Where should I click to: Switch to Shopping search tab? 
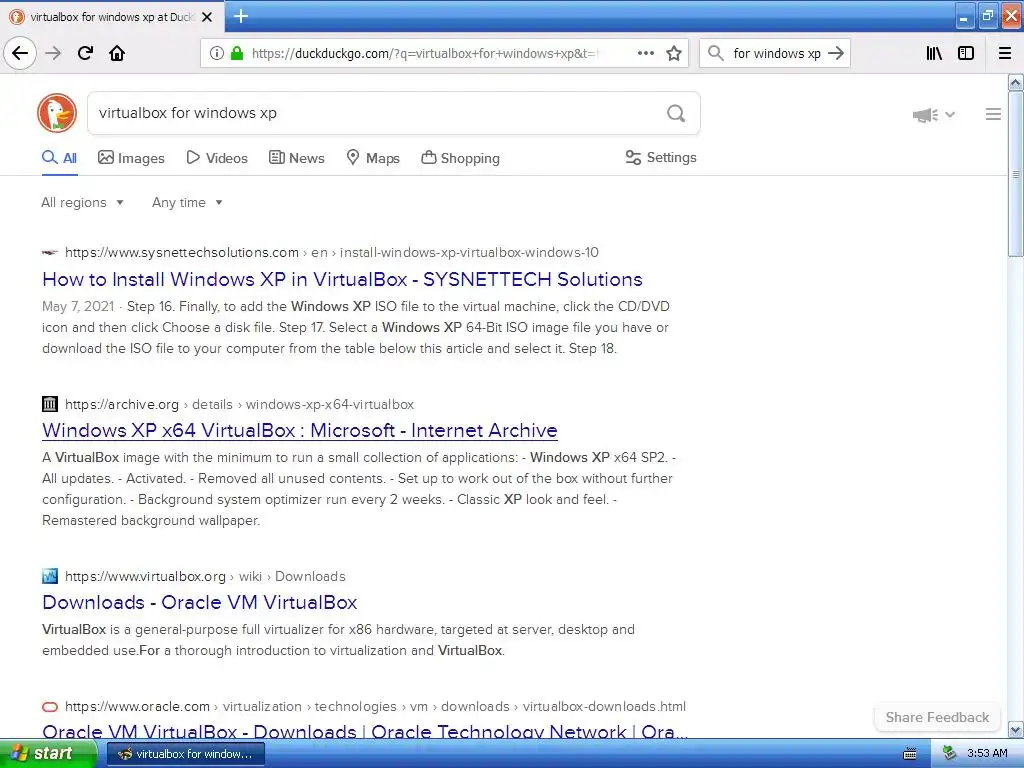[x=460, y=158]
